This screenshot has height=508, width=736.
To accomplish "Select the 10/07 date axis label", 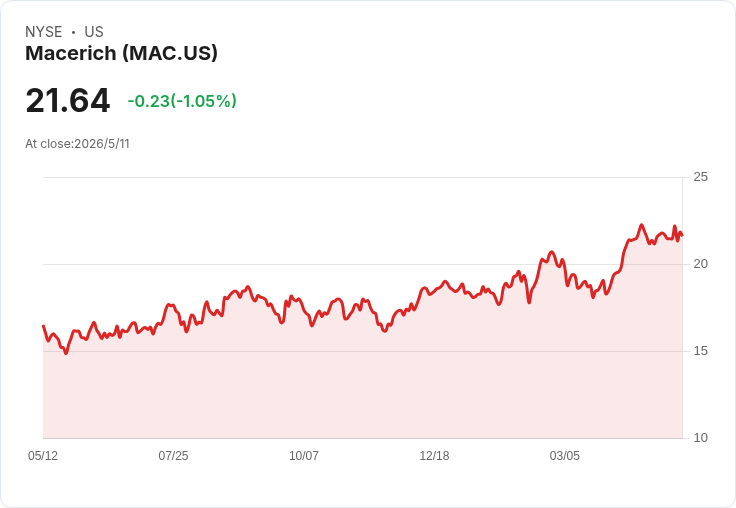I will 304,455.
